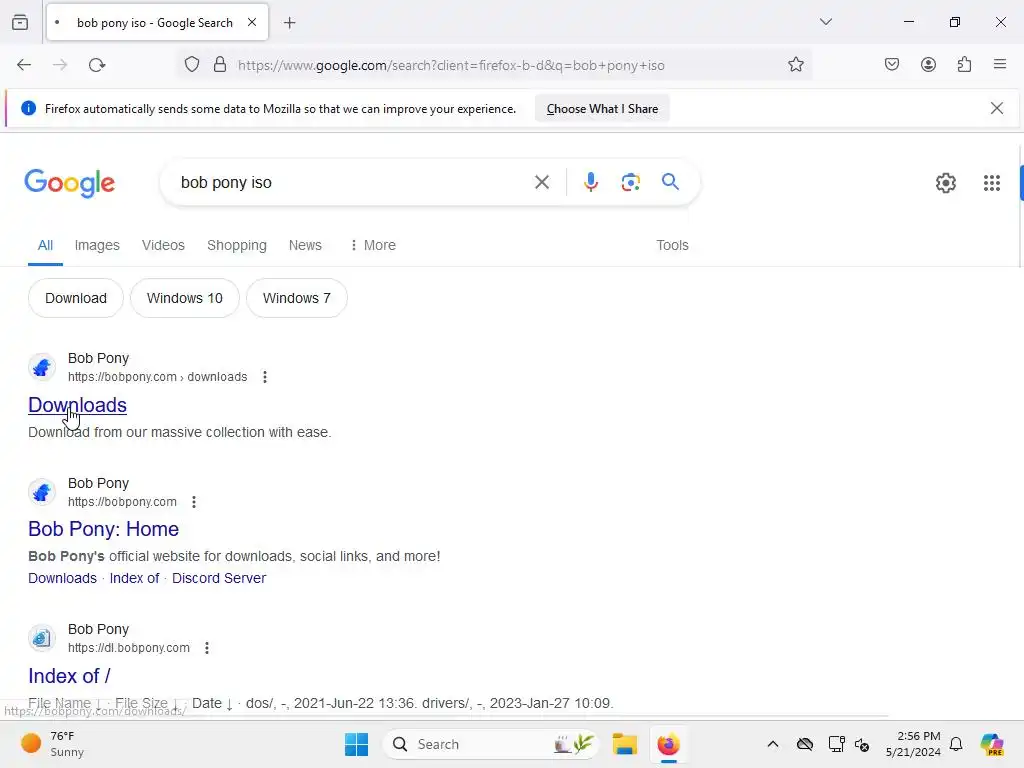Reload the current page
This screenshot has width=1024, height=768.
tap(97, 65)
